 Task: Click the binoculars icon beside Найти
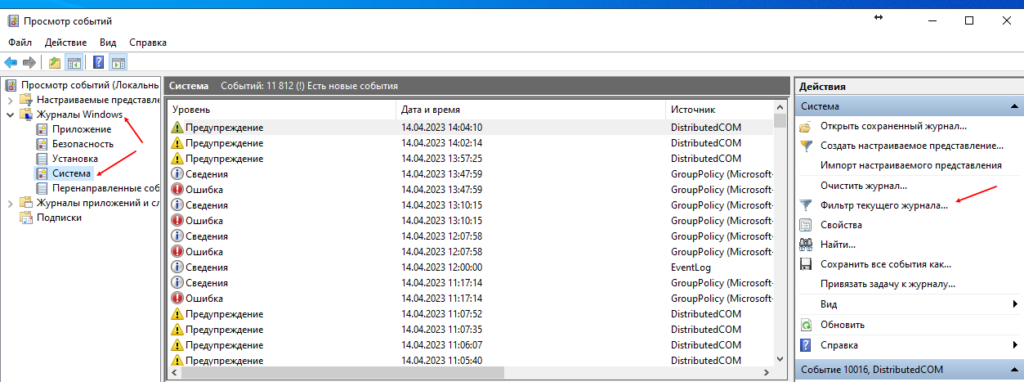[806, 244]
